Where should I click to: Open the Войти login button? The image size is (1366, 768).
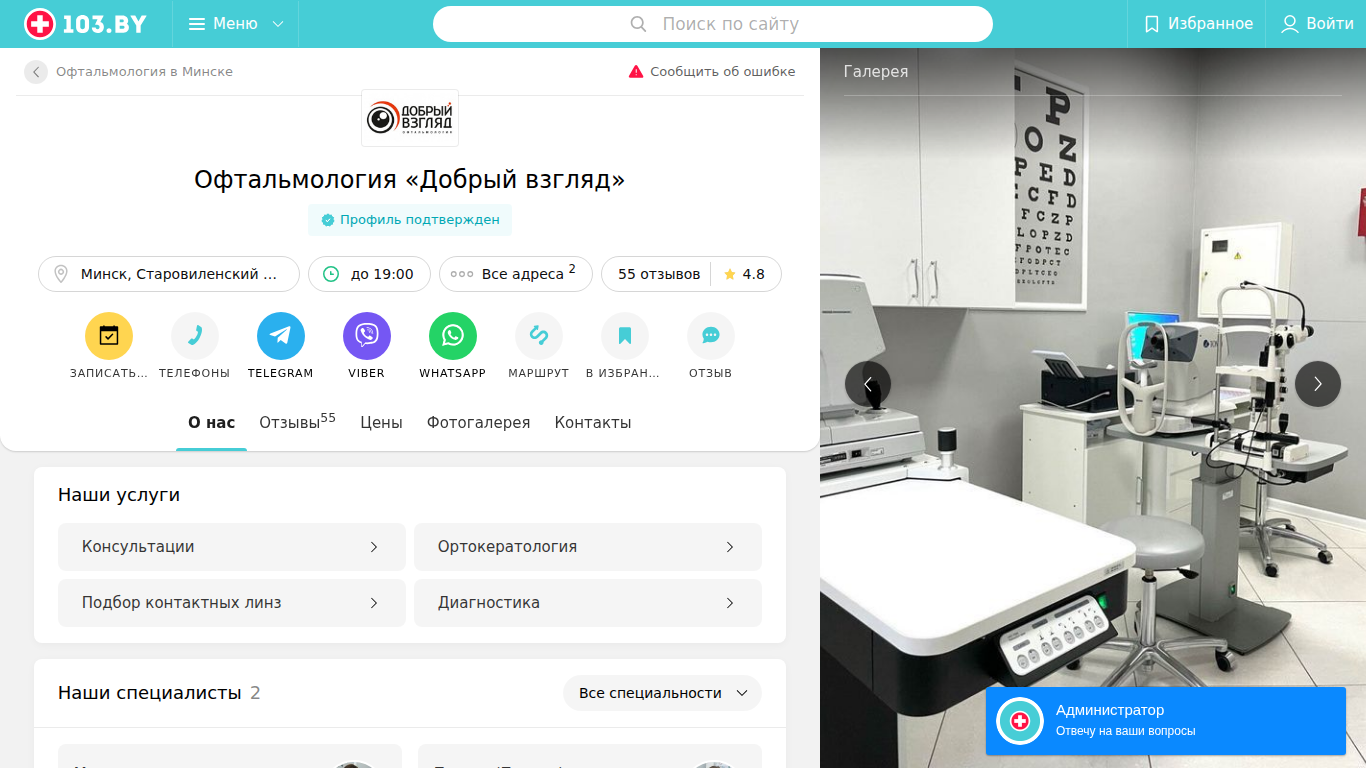coord(1317,24)
